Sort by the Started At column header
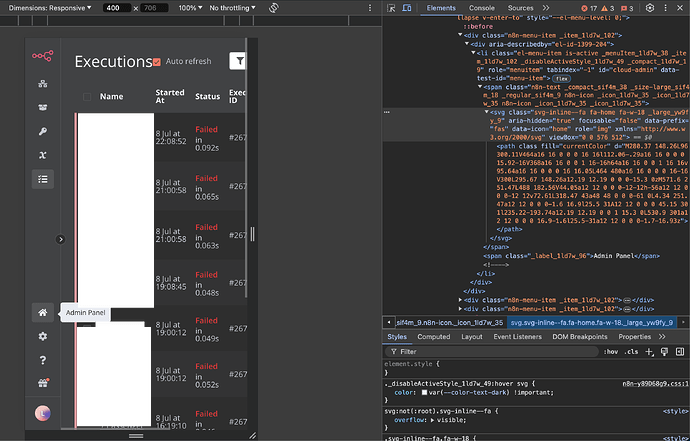This screenshot has width=690, height=441. pyautogui.click(x=169, y=96)
